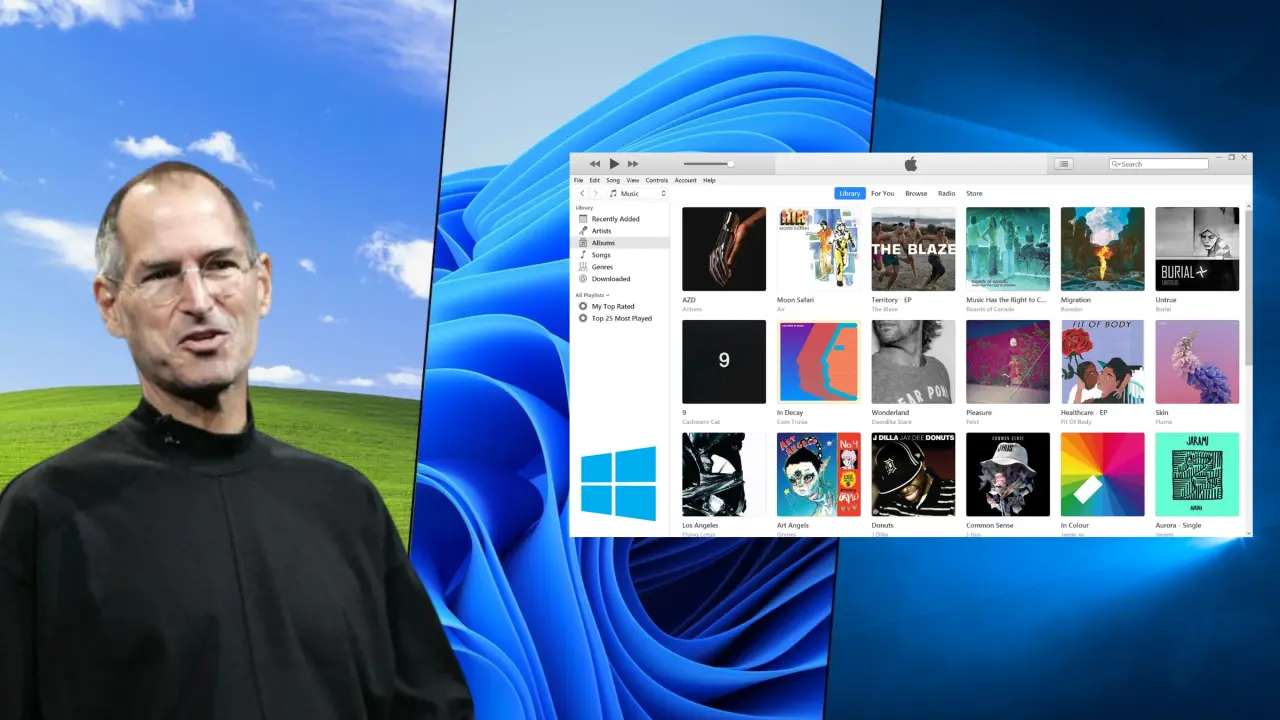The height and width of the screenshot is (720, 1280).
Task: Select Recently Added in the sidebar
Action: (614, 219)
